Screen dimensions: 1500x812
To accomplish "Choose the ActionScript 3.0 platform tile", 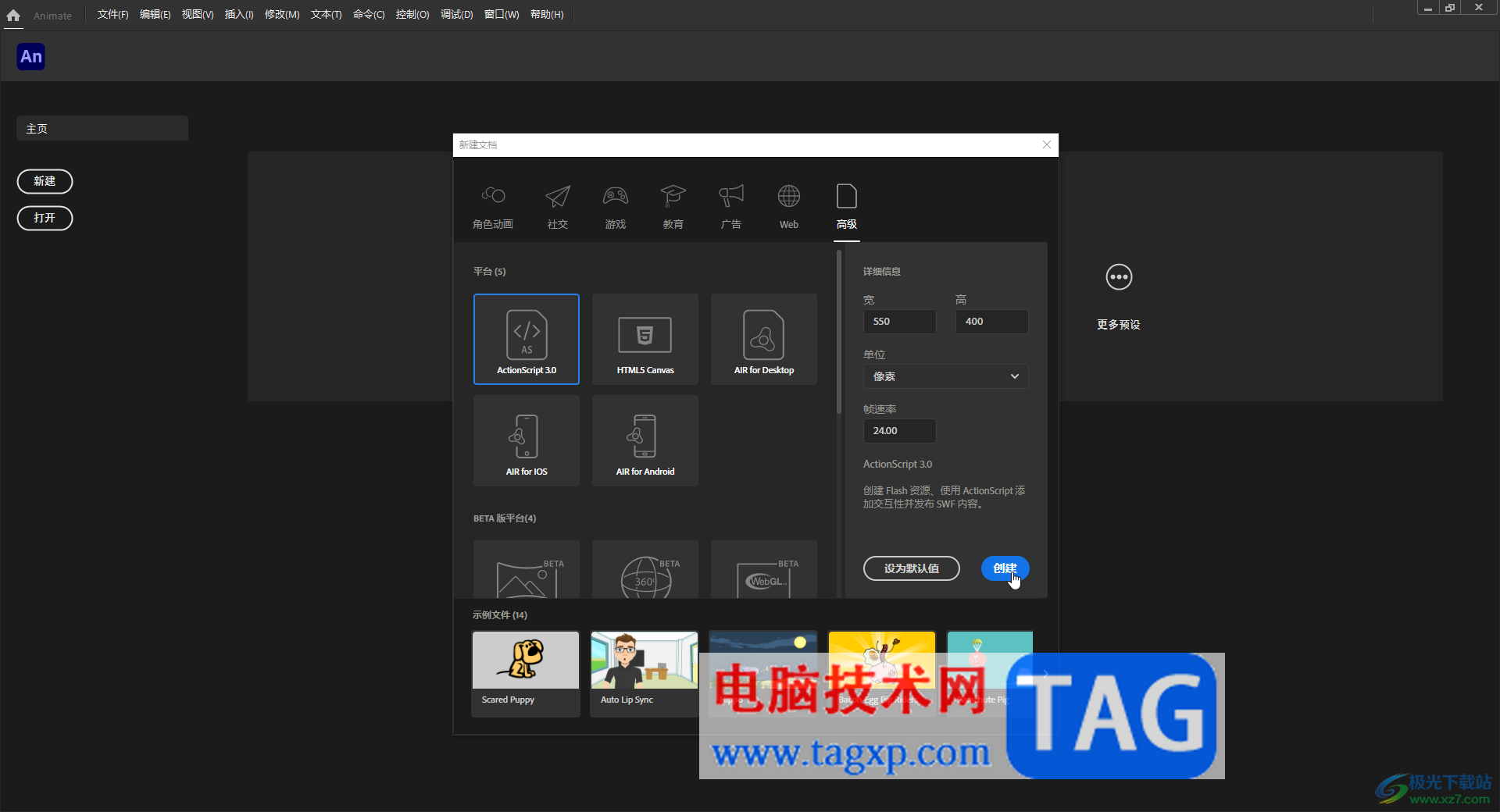I will (x=527, y=339).
